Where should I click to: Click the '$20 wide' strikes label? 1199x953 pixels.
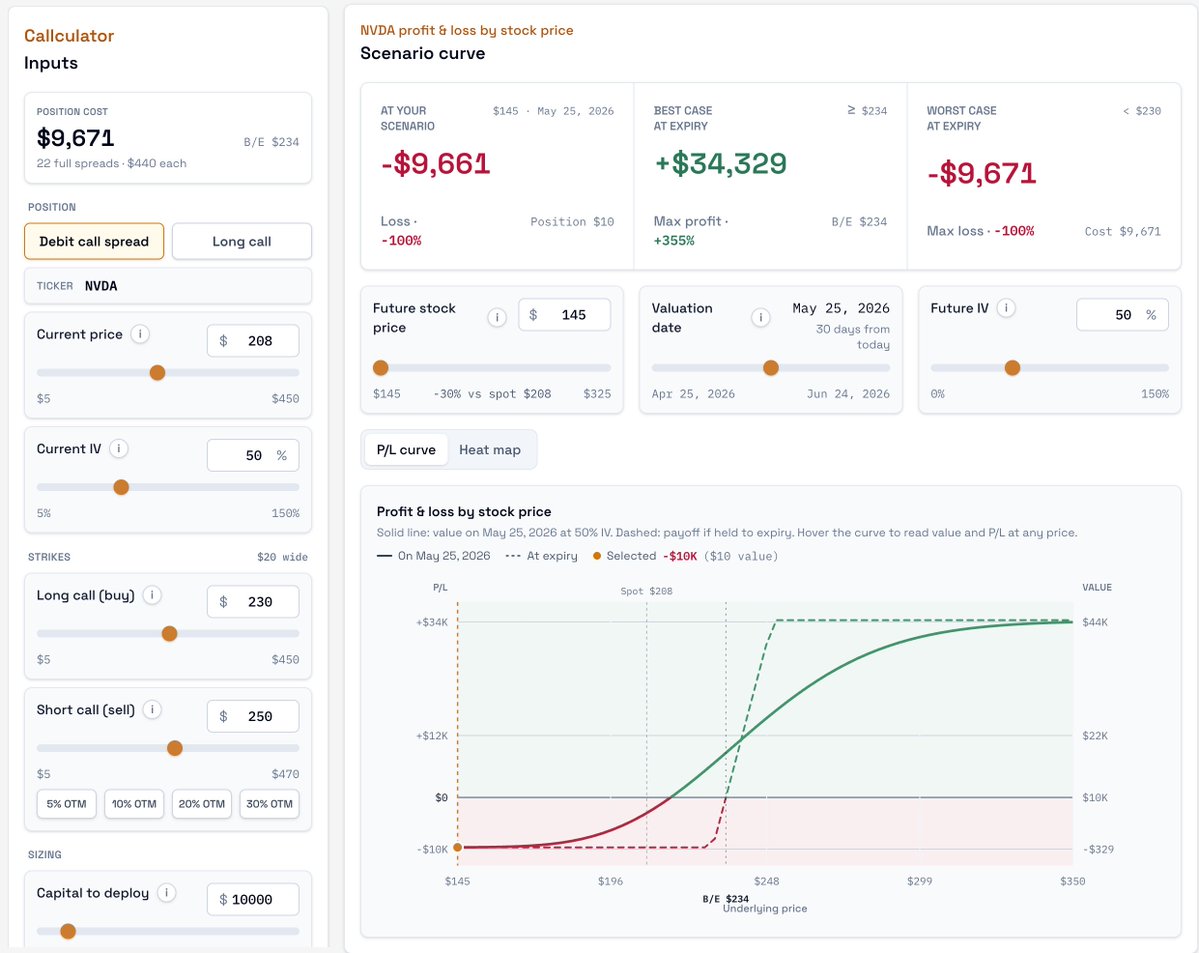(282, 557)
